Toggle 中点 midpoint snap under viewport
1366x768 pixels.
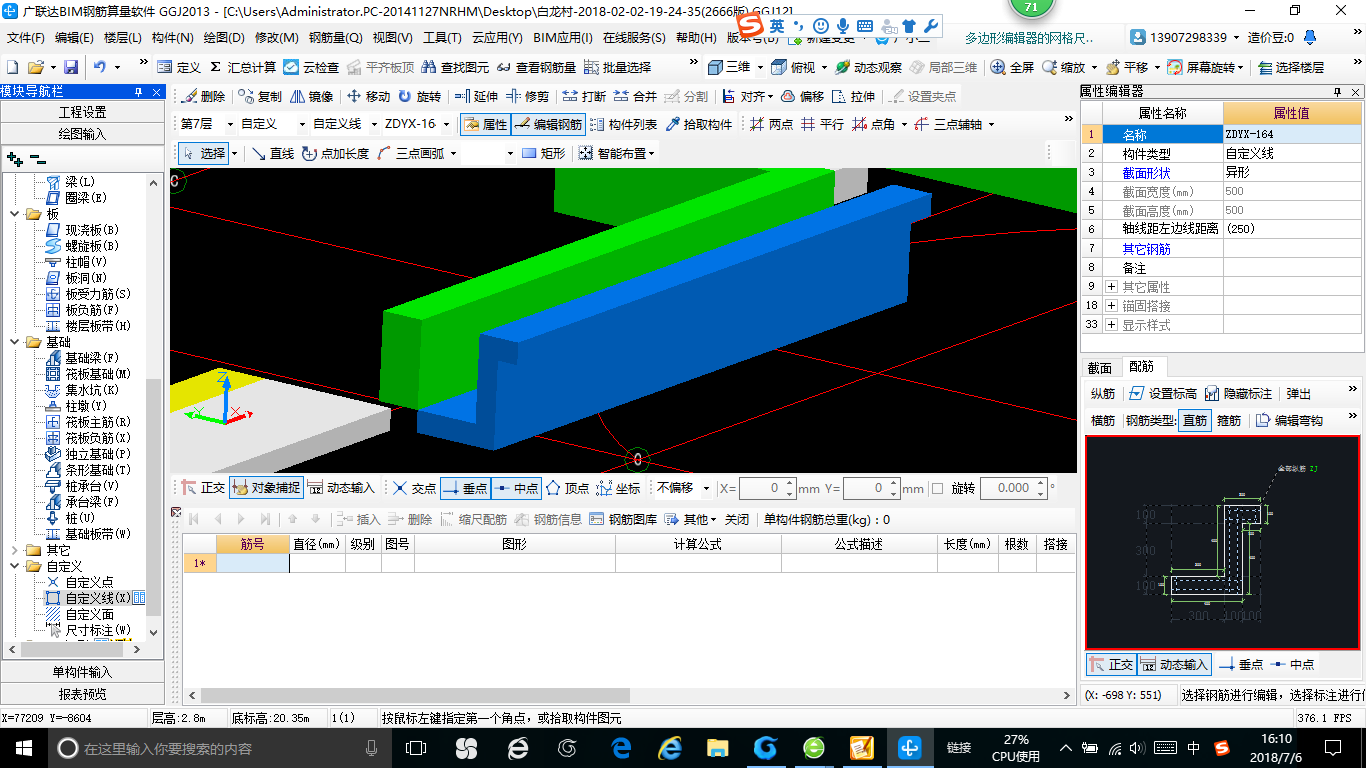pos(517,488)
